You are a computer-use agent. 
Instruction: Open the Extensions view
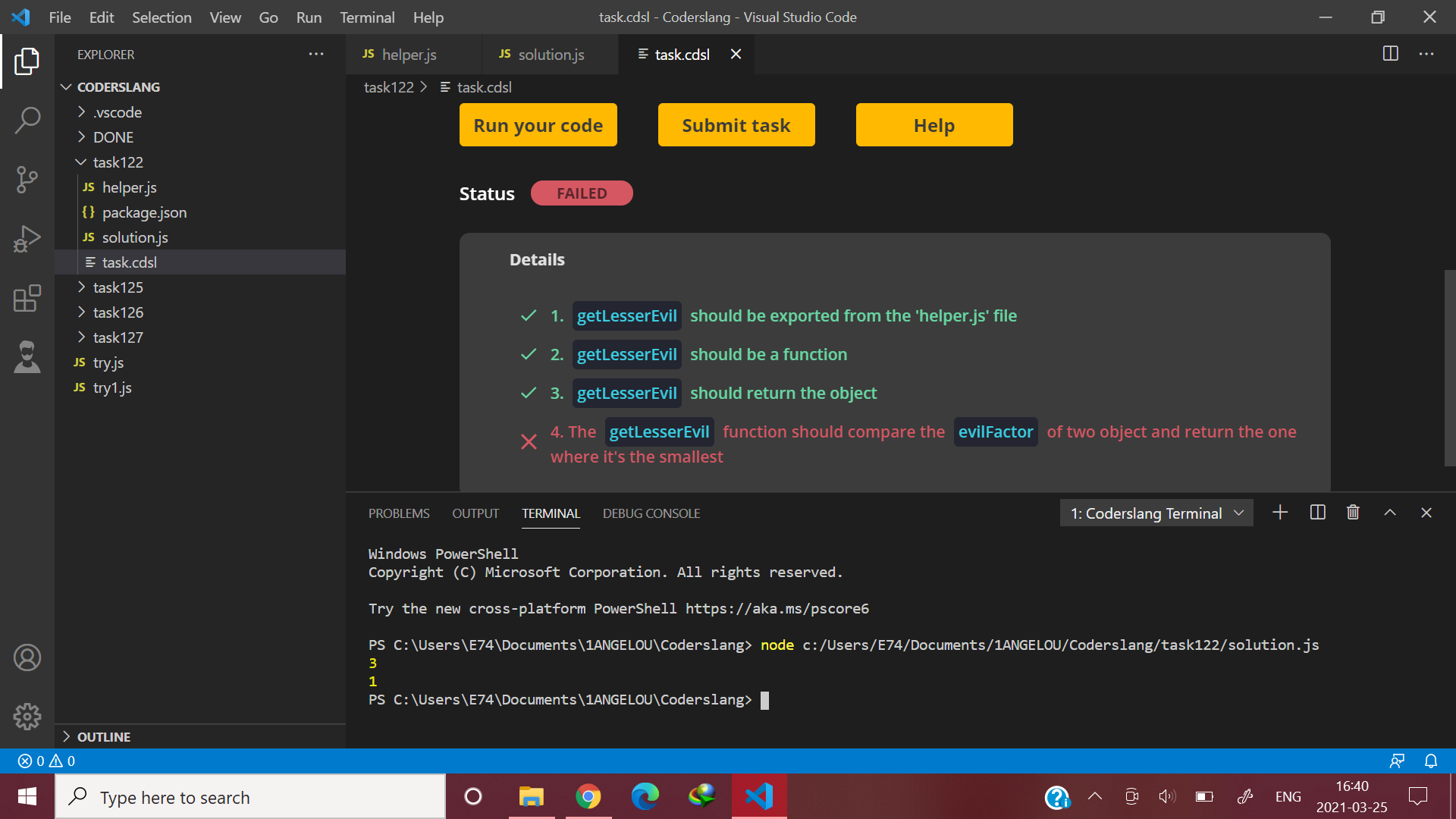[x=27, y=298]
